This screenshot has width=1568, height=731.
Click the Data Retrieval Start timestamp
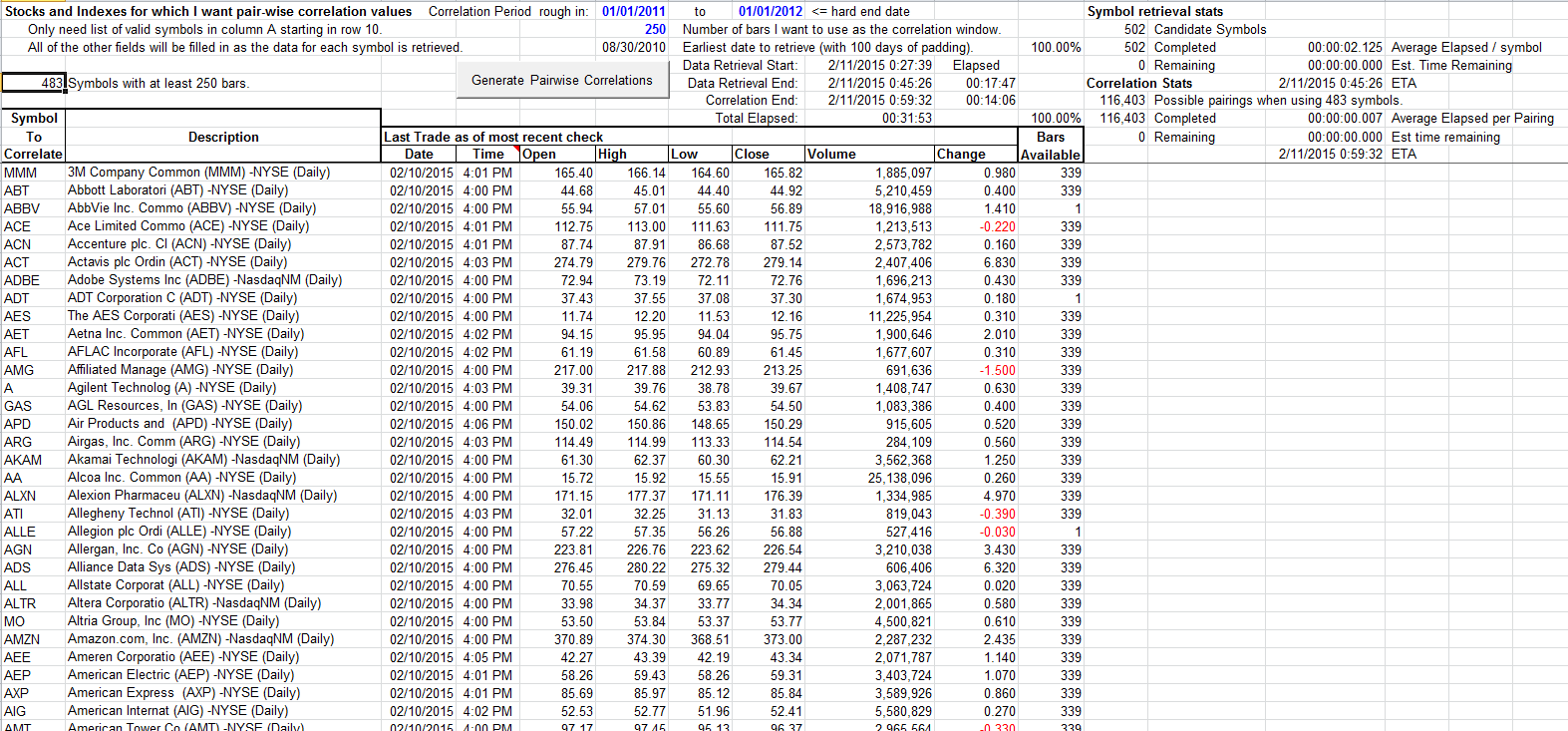tap(880, 65)
